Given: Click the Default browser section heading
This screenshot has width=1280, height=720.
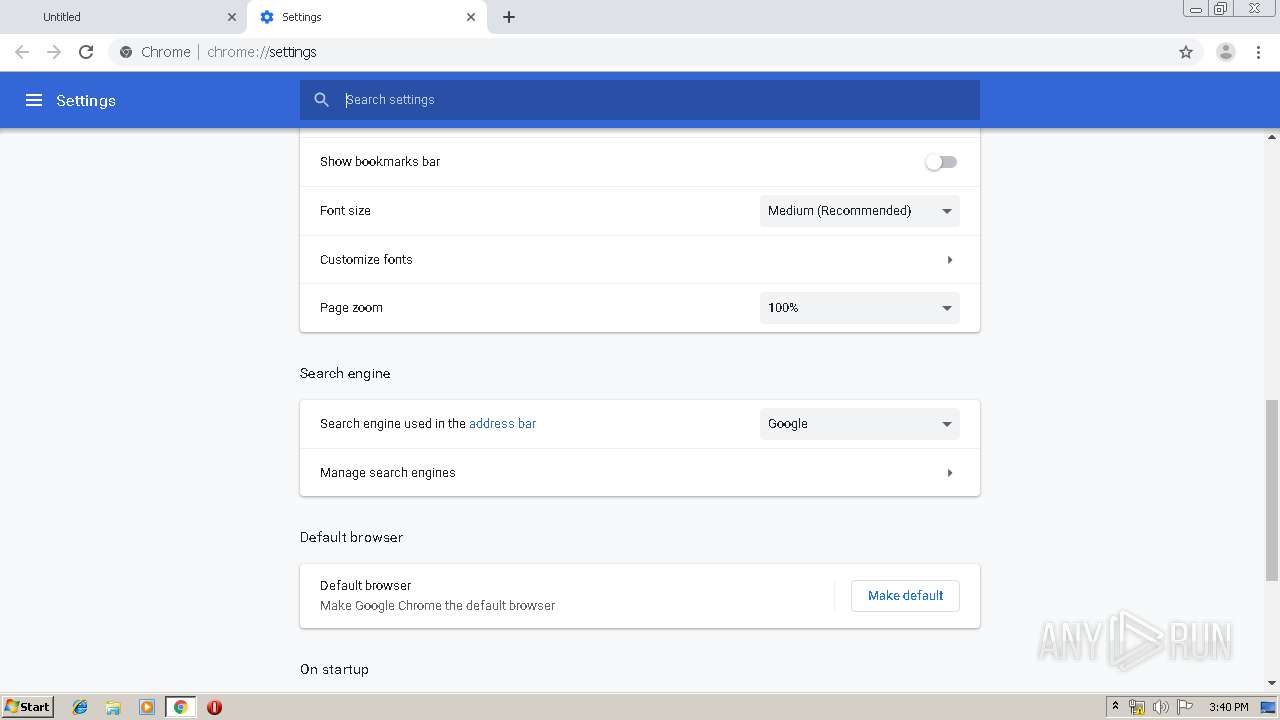Looking at the screenshot, I should click(x=351, y=537).
